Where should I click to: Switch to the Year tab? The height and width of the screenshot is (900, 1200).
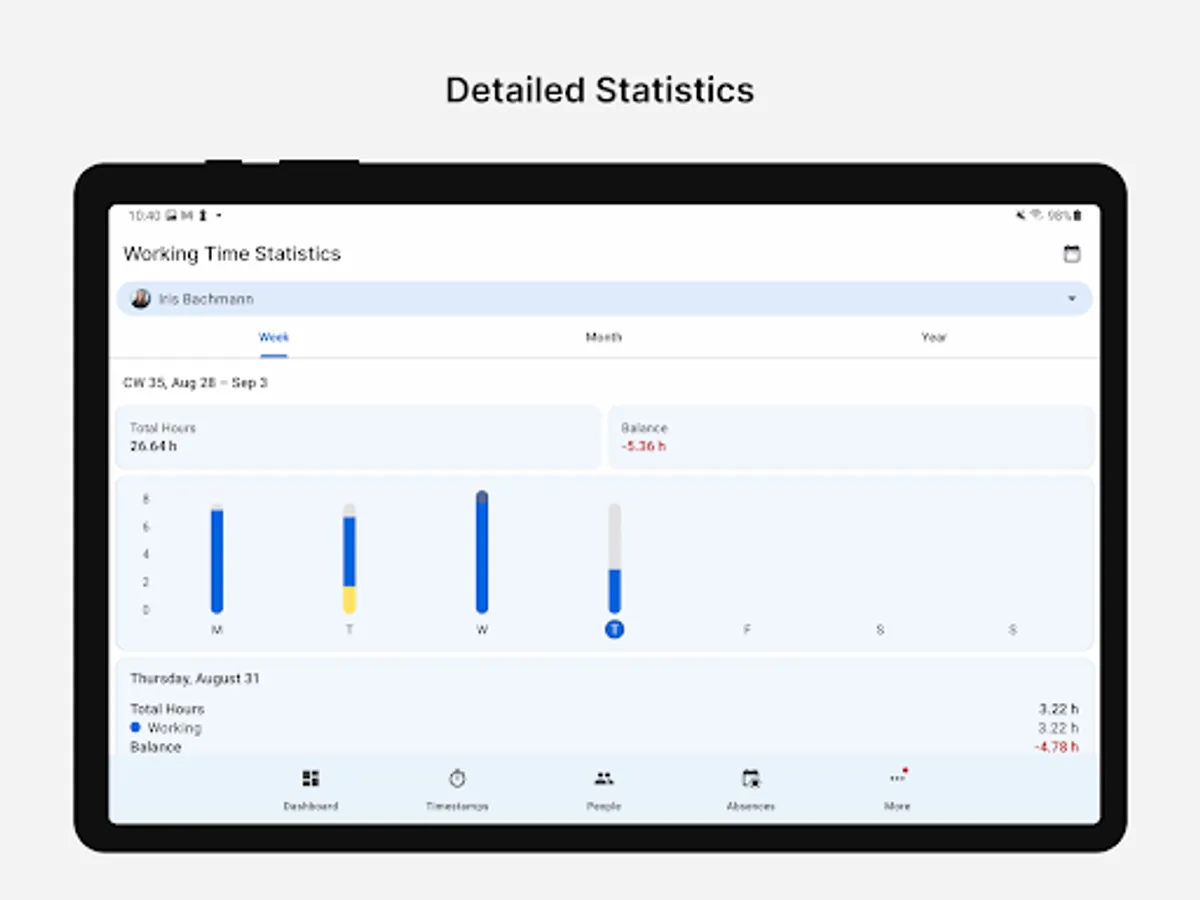pos(934,337)
